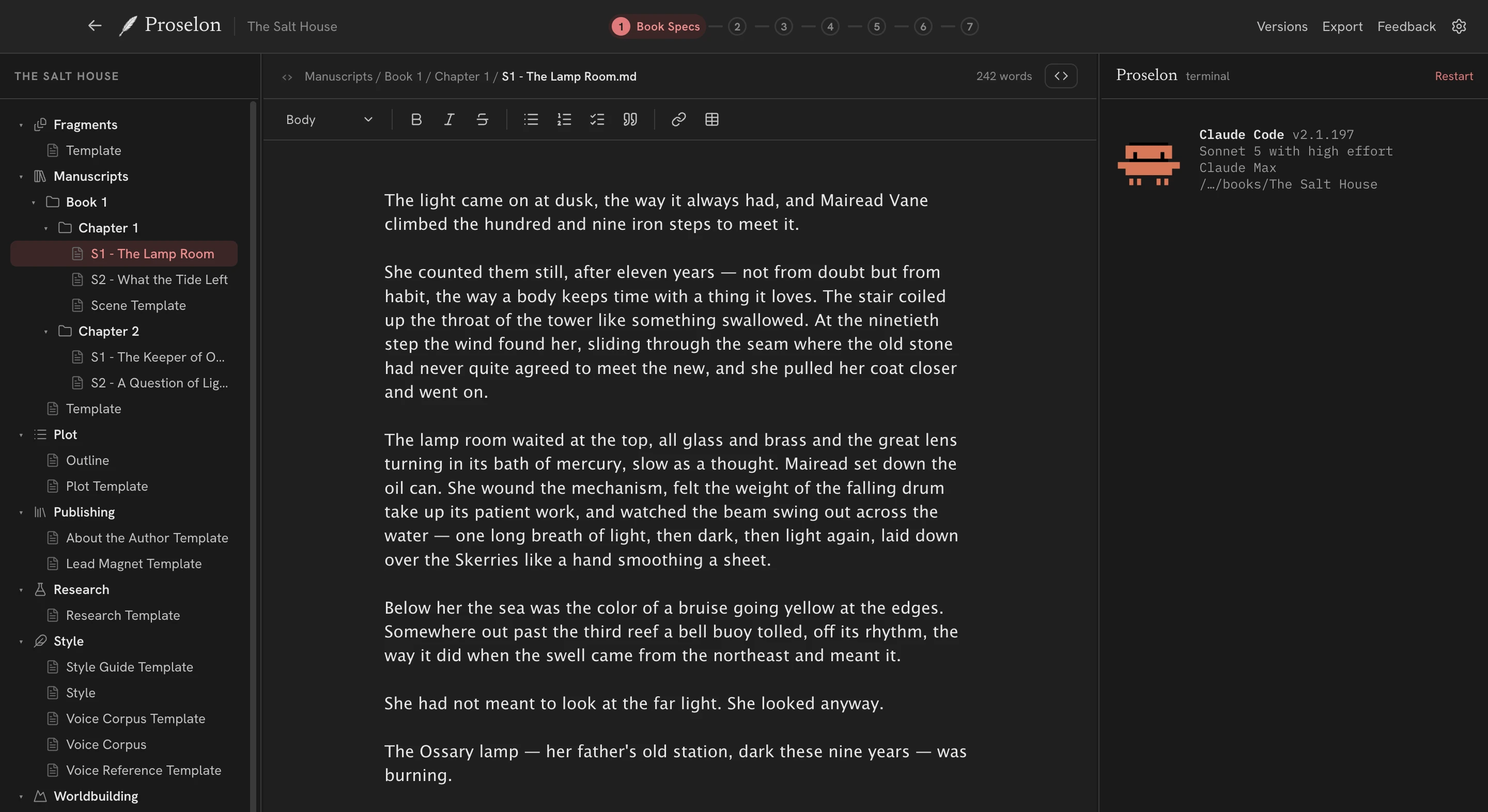Insert a checklist
Viewport: 1488px width, 812px height.
click(597, 119)
